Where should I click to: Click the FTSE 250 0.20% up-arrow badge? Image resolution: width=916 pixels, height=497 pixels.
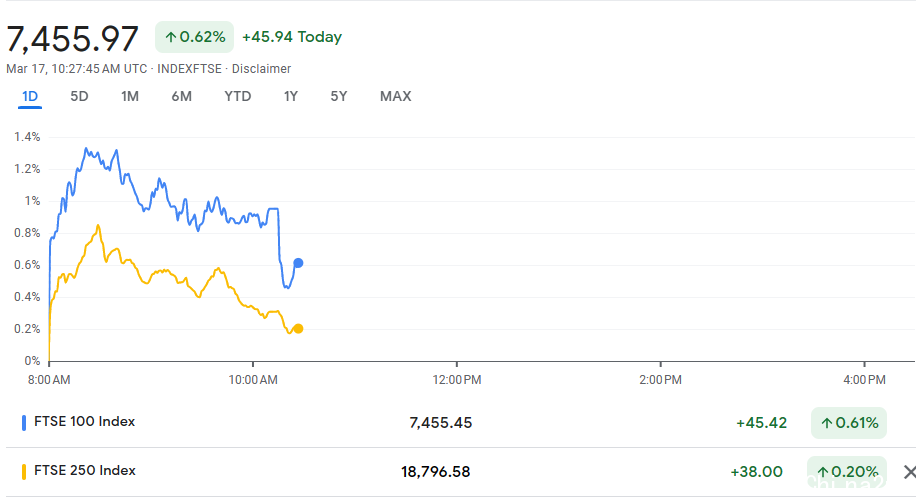[x=848, y=471]
